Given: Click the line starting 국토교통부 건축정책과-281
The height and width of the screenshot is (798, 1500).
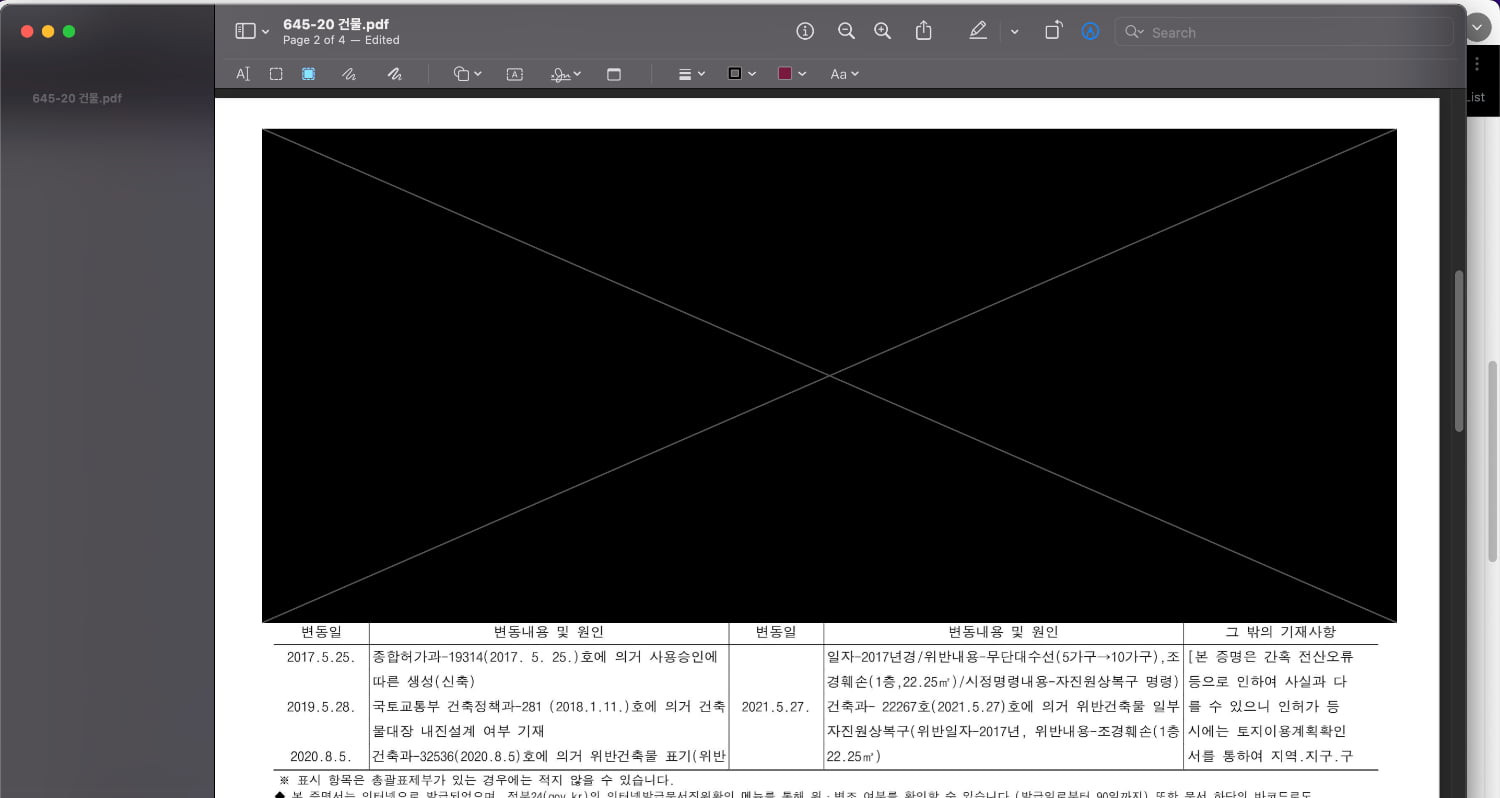Looking at the screenshot, I should click(548, 706).
